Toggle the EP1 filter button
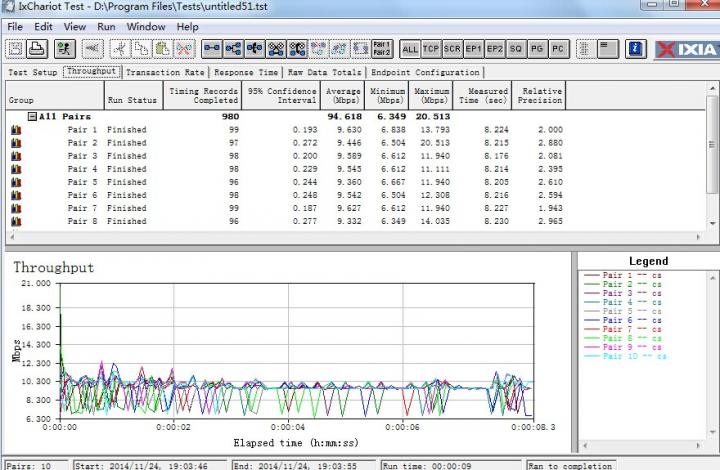Screen dimensions: 720x470 [473, 49]
